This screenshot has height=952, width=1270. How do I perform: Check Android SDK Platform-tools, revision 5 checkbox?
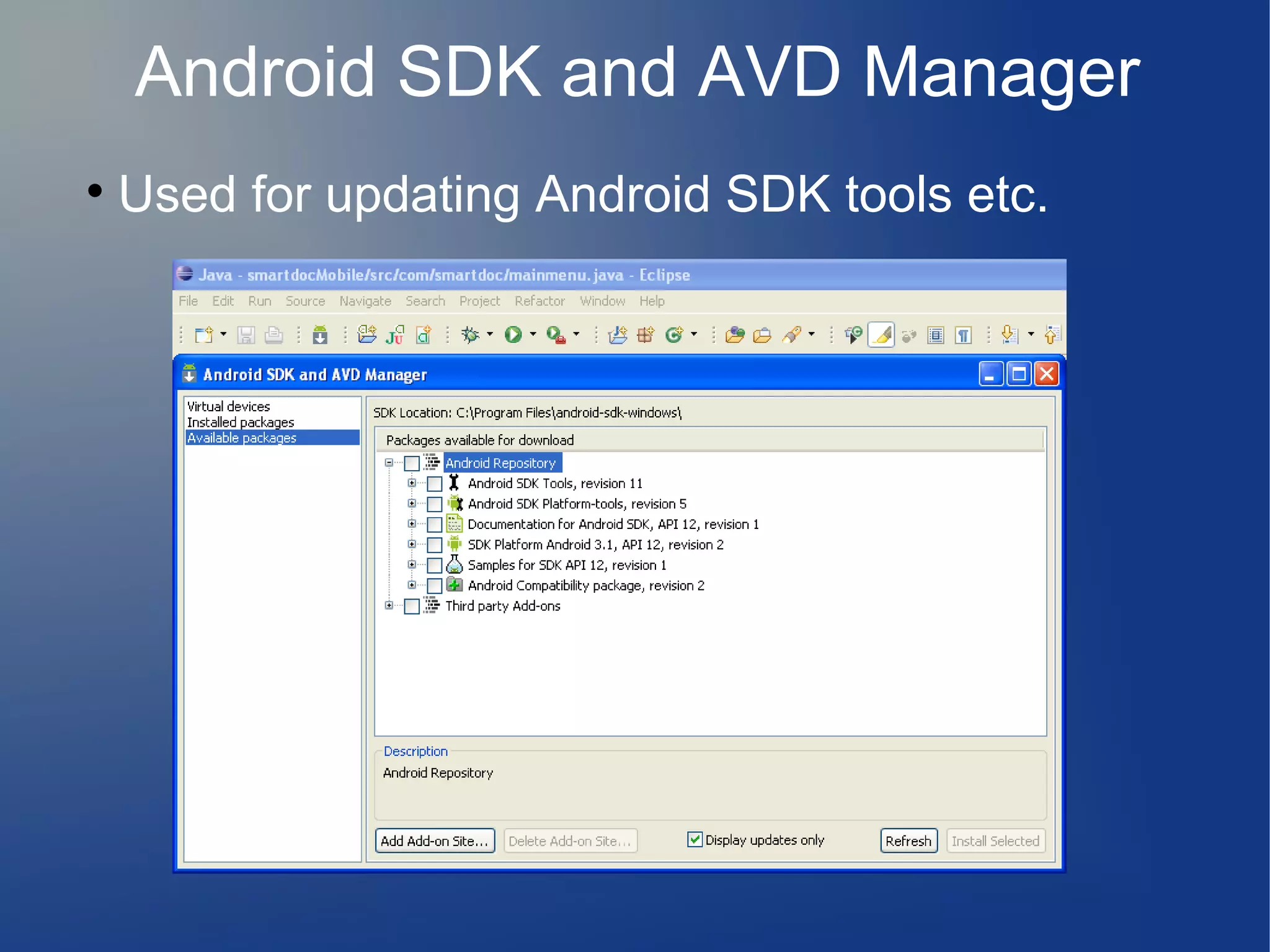click(x=435, y=504)
